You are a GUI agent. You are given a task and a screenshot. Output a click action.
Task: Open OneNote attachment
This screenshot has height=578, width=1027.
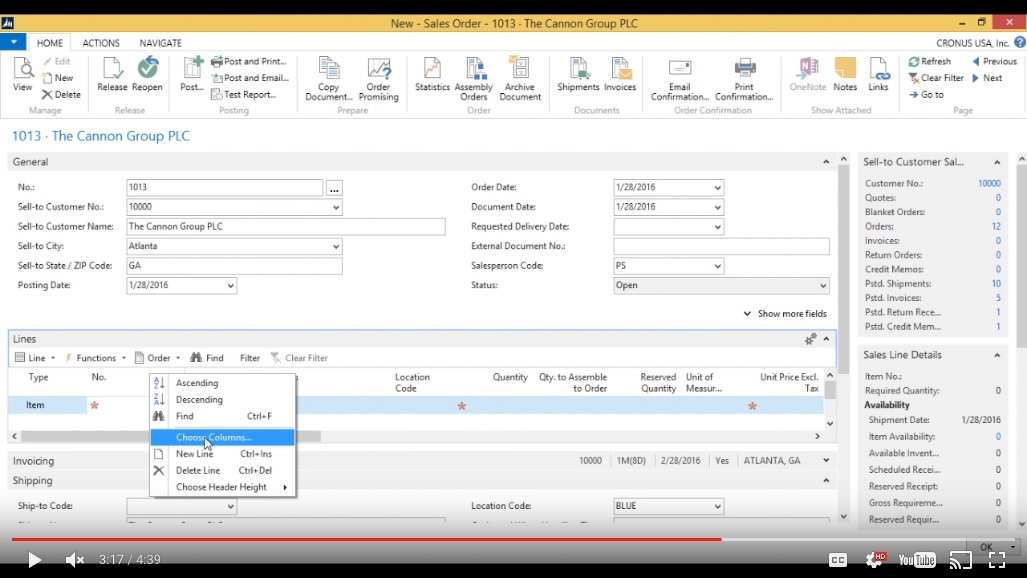808,74
